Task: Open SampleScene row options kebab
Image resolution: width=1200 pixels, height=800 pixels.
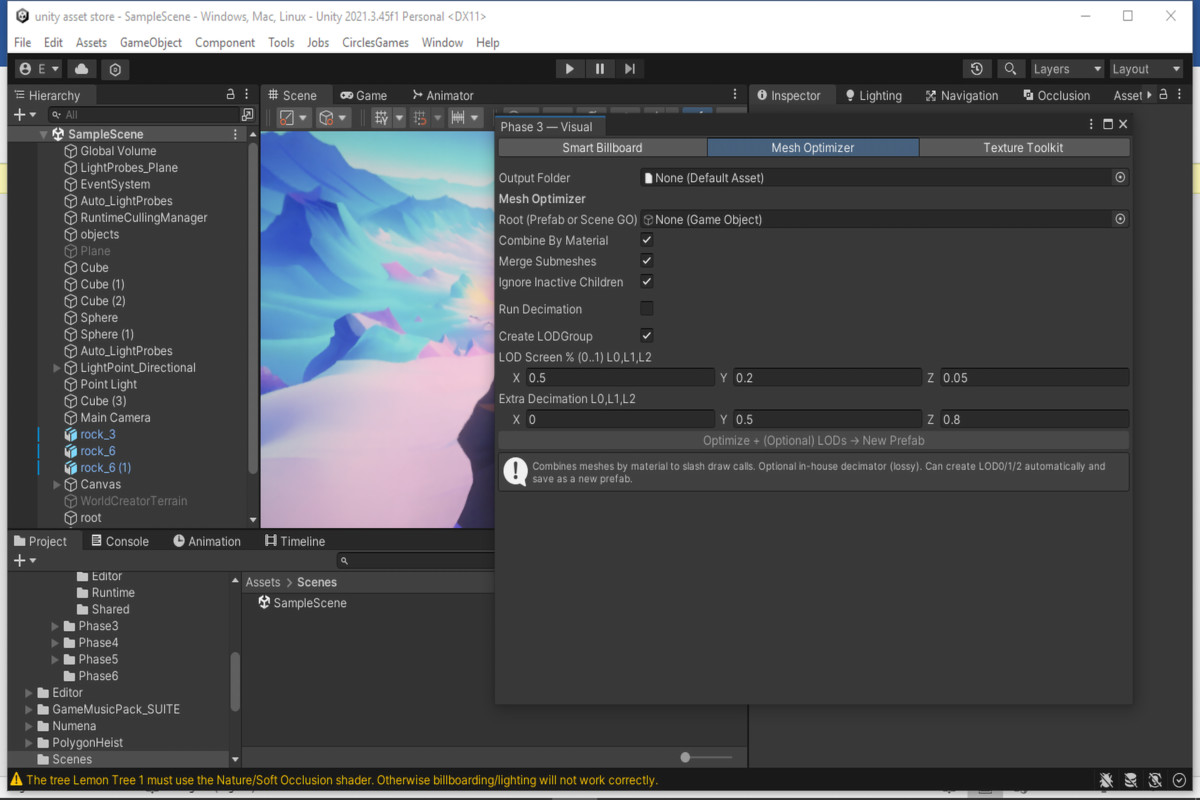Action: click(x=236, y=134)
